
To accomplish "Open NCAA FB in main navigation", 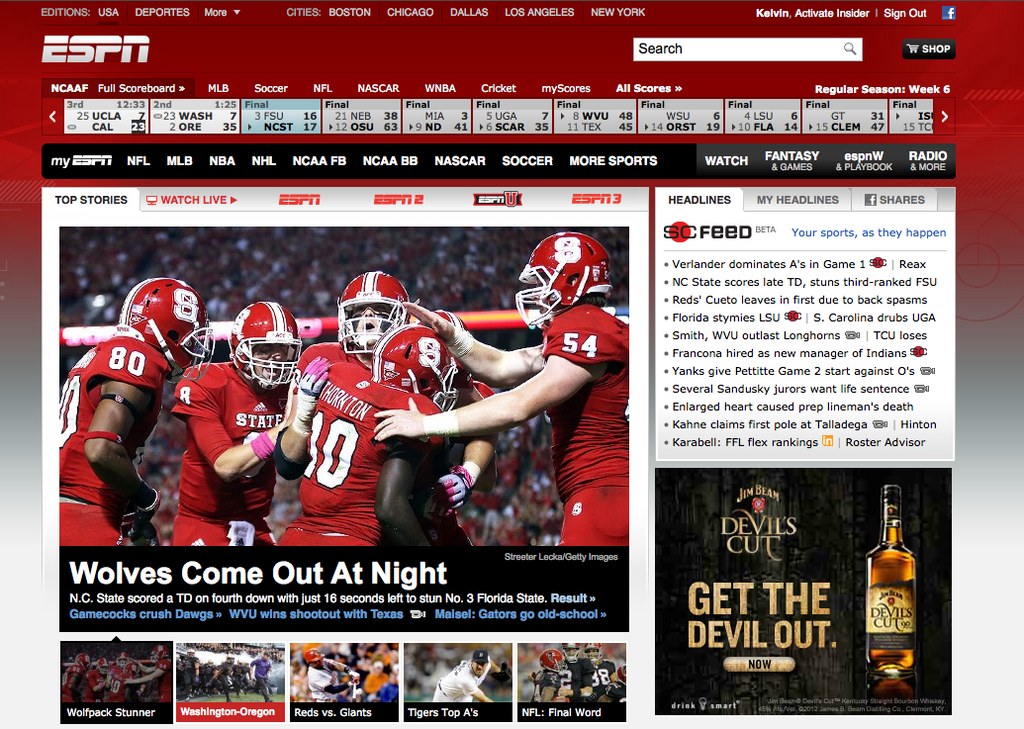I will [x=319, y=161].
